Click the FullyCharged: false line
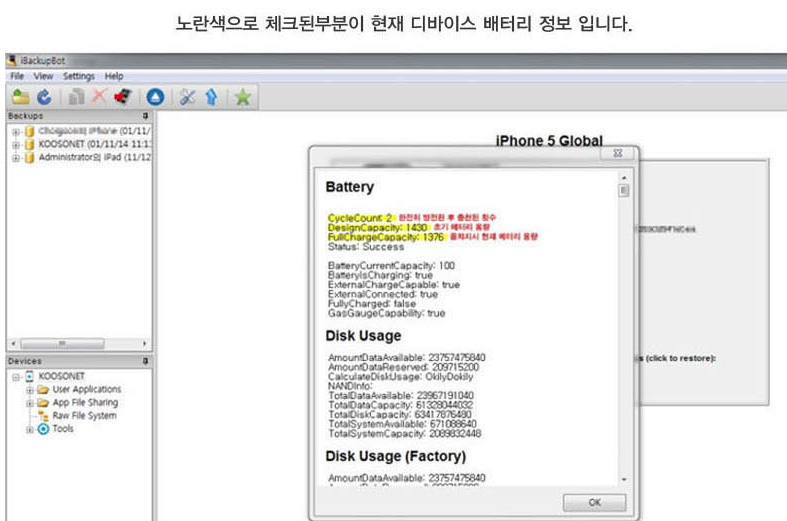Screen dimensions: 787x521 372,304
